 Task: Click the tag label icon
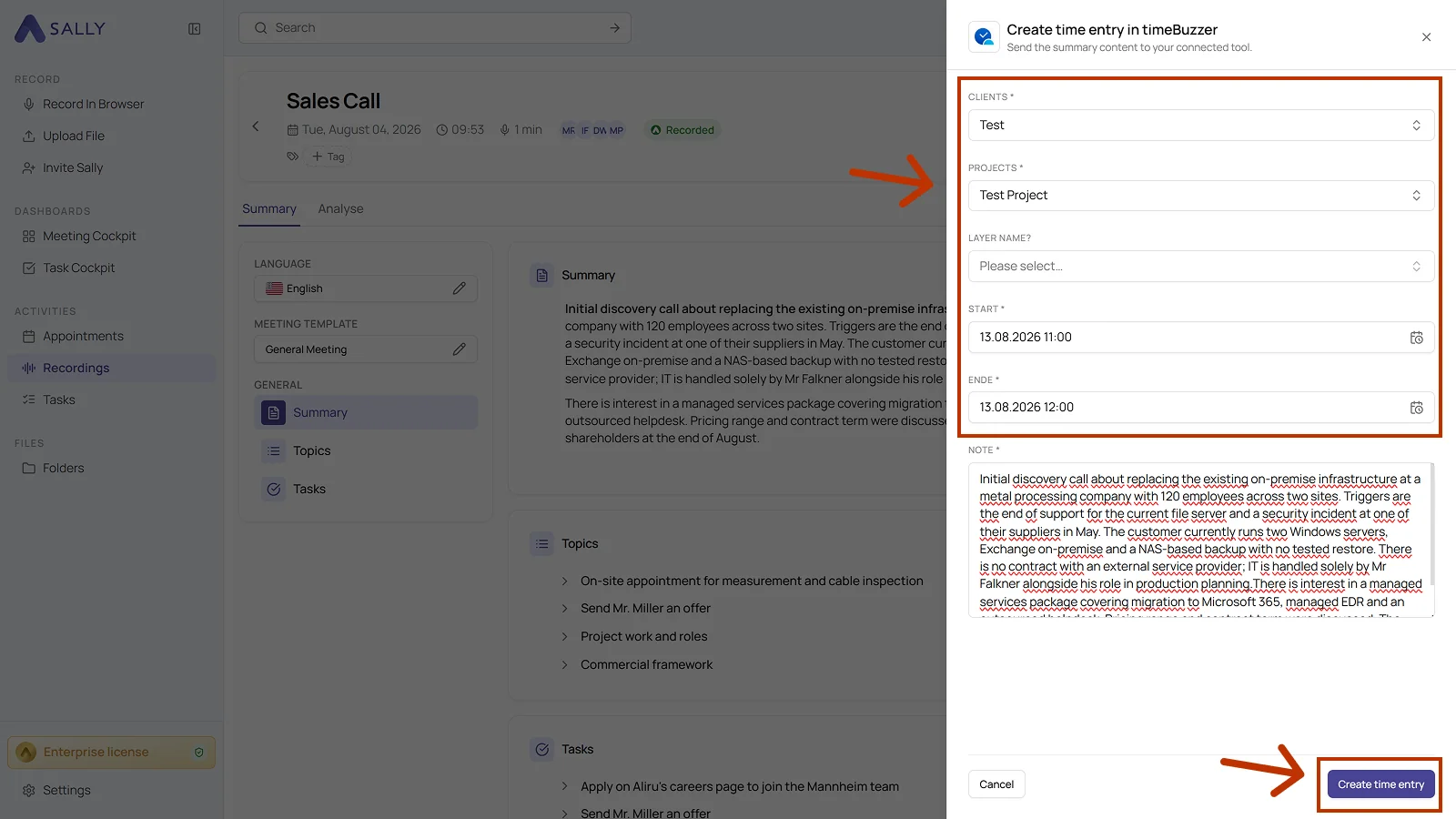coord(292,157)
